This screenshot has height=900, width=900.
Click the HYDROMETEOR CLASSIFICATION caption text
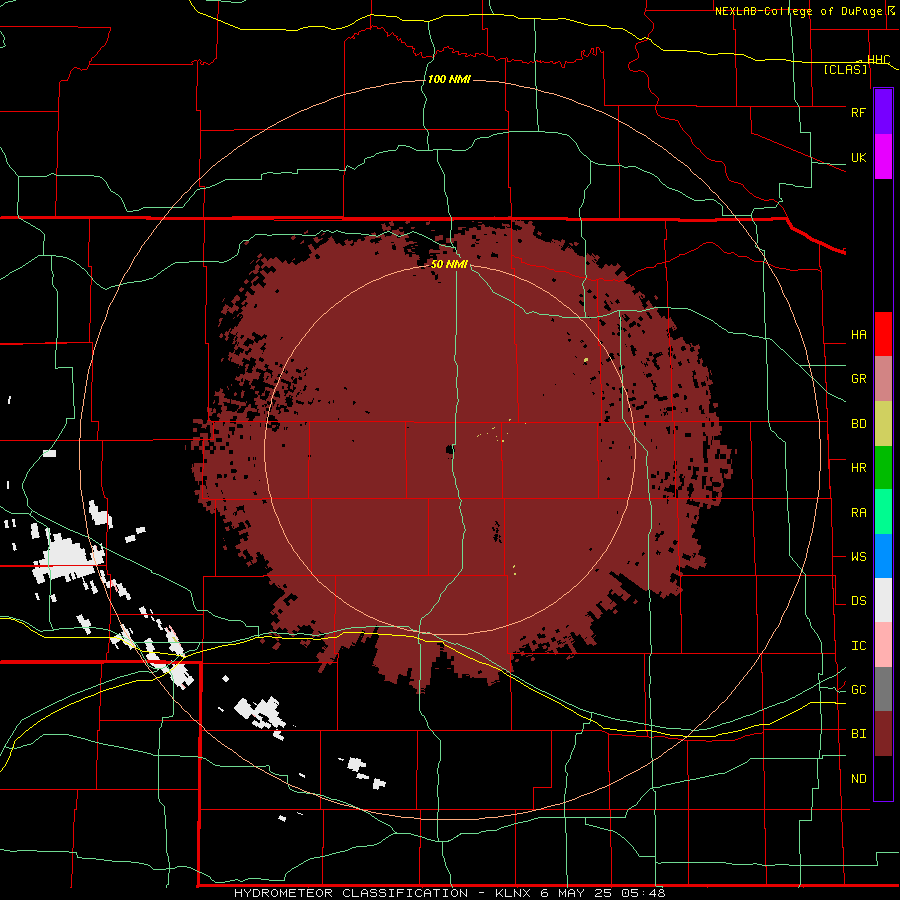350,893
